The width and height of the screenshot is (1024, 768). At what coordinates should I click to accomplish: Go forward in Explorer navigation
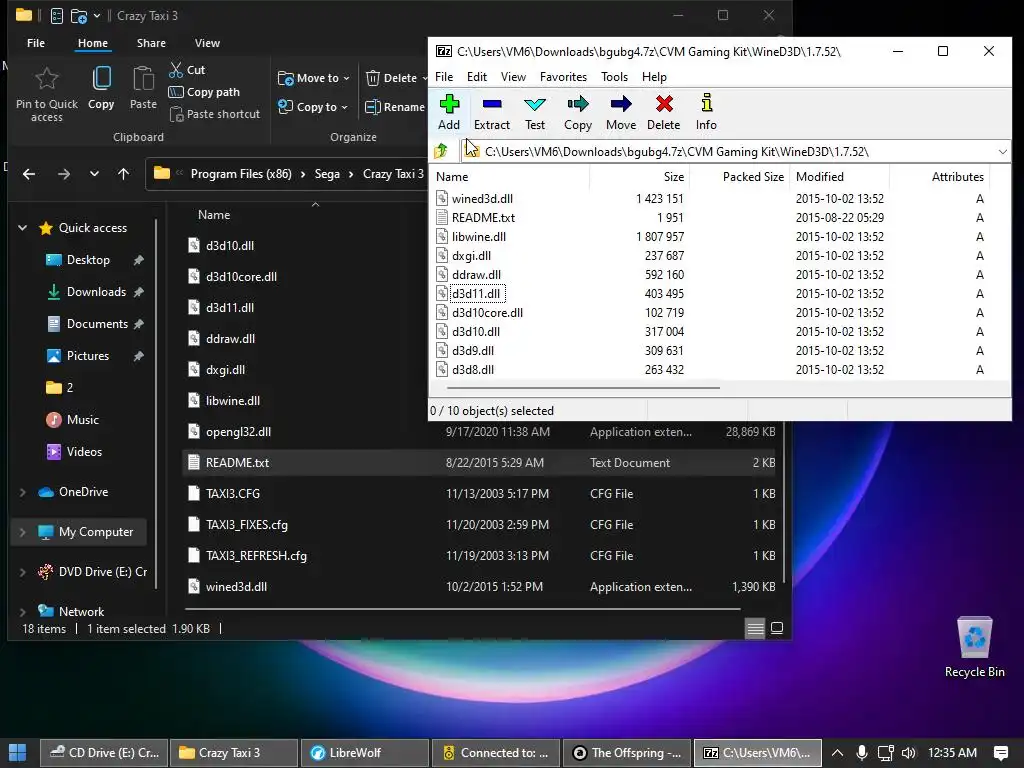[63, 174]
